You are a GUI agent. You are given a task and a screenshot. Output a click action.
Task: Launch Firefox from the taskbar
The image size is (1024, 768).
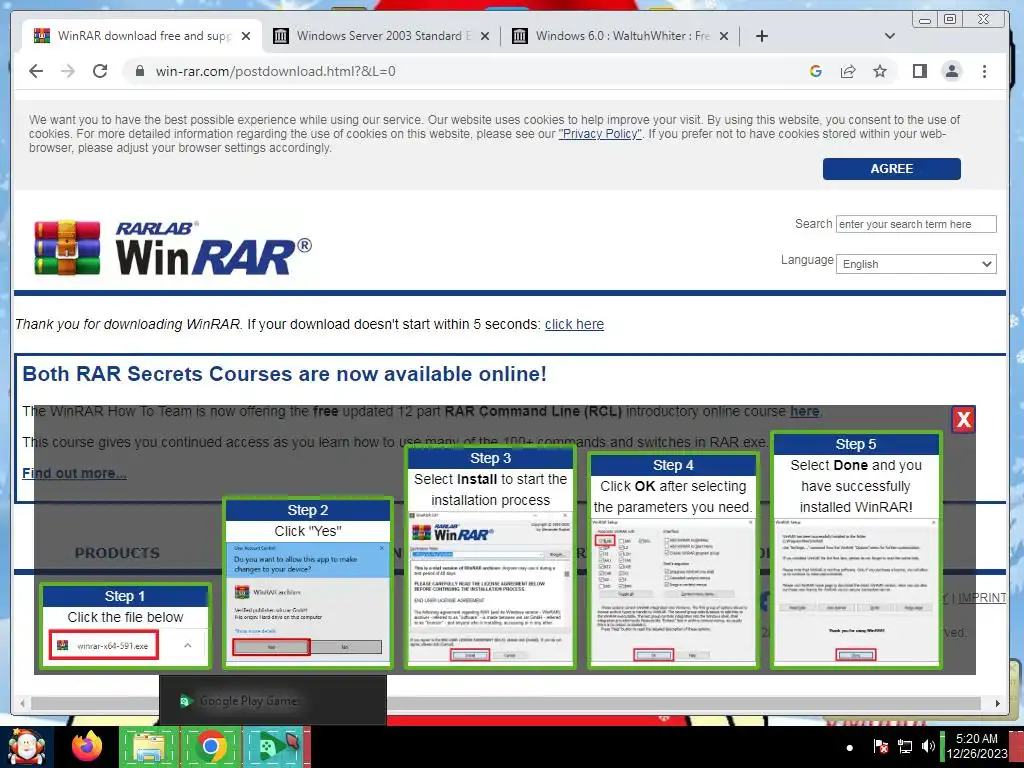pyautogui.click(x=87, y=746)
